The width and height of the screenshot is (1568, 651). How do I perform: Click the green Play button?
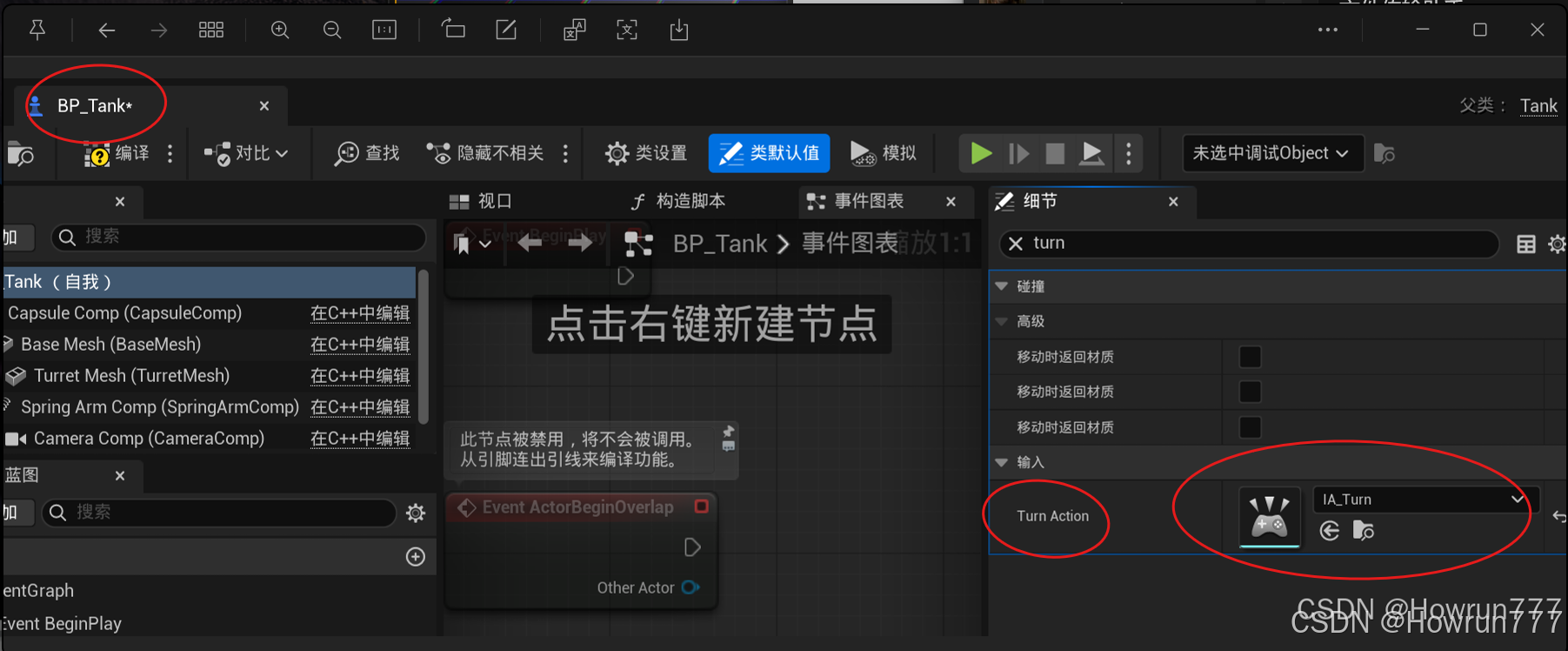[x=982, y=154]
